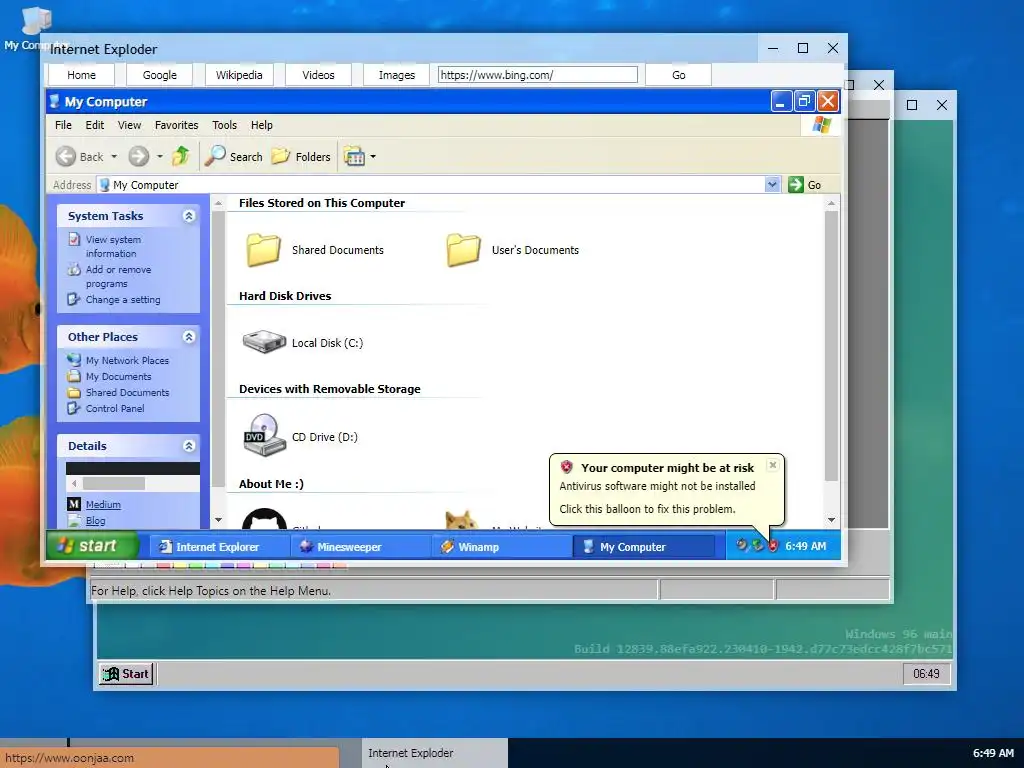Screen dimensions: 1024x768
Task: Click the doge icon under About Me
Action: (461, 520)
